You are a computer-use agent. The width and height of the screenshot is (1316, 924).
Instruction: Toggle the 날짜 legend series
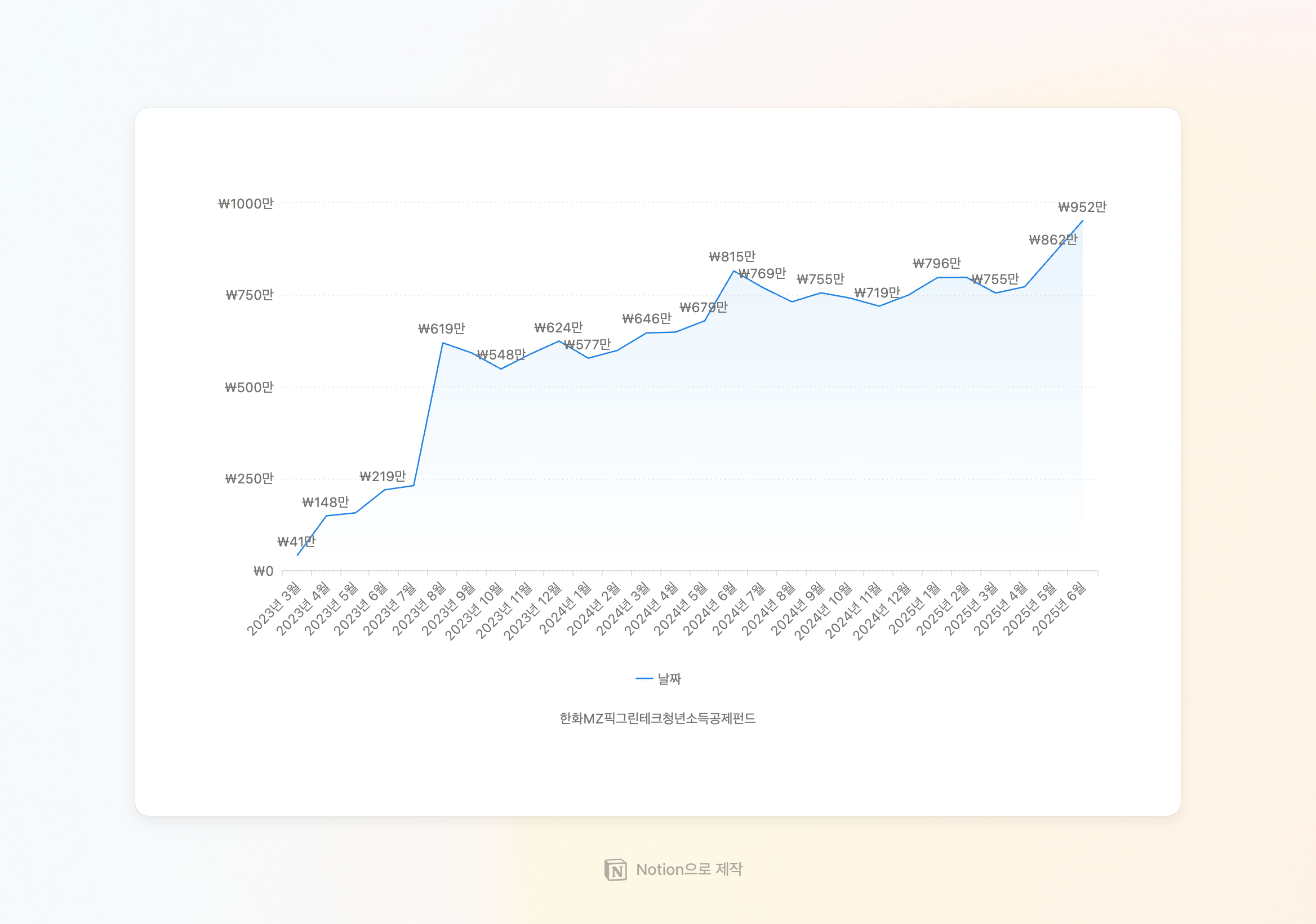pos(669,679)
